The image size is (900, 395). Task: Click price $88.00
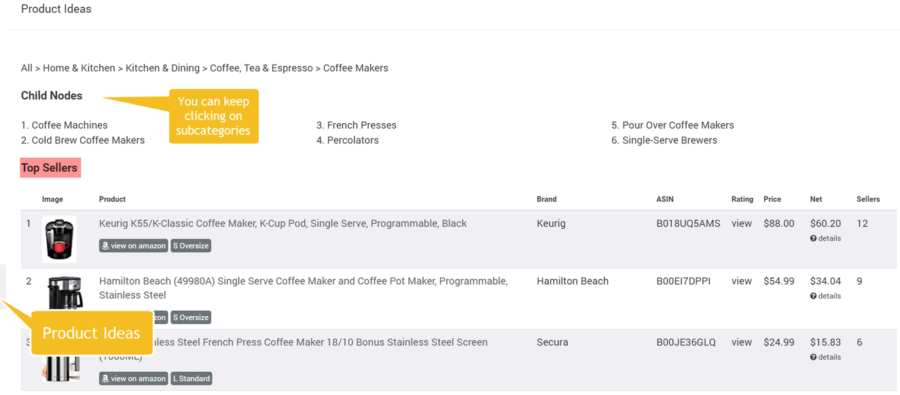coord(779,223)
